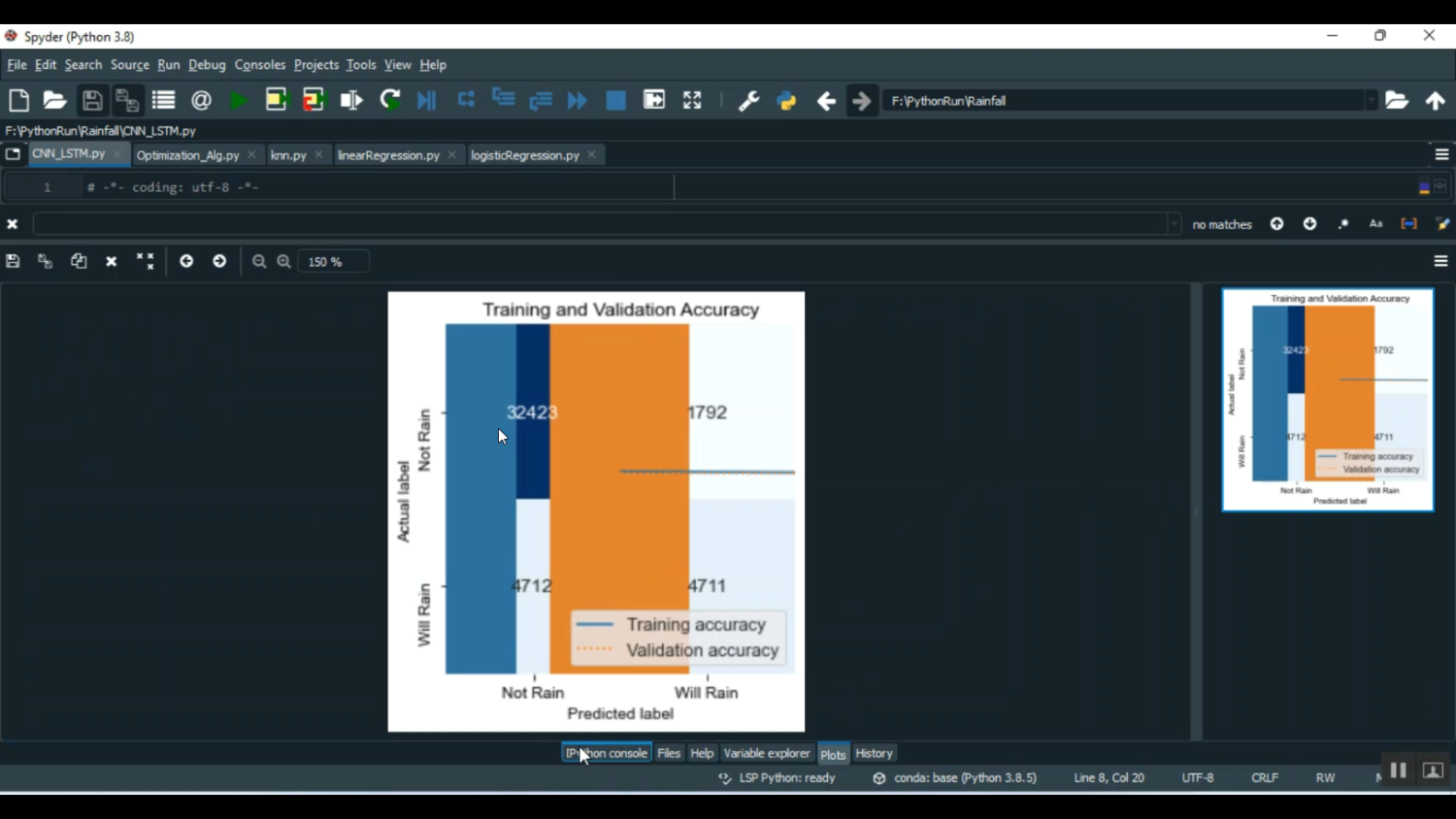1456x819 pixels.
Task: Switch to the Variable explorer pane tab
Action: [766, 754]
